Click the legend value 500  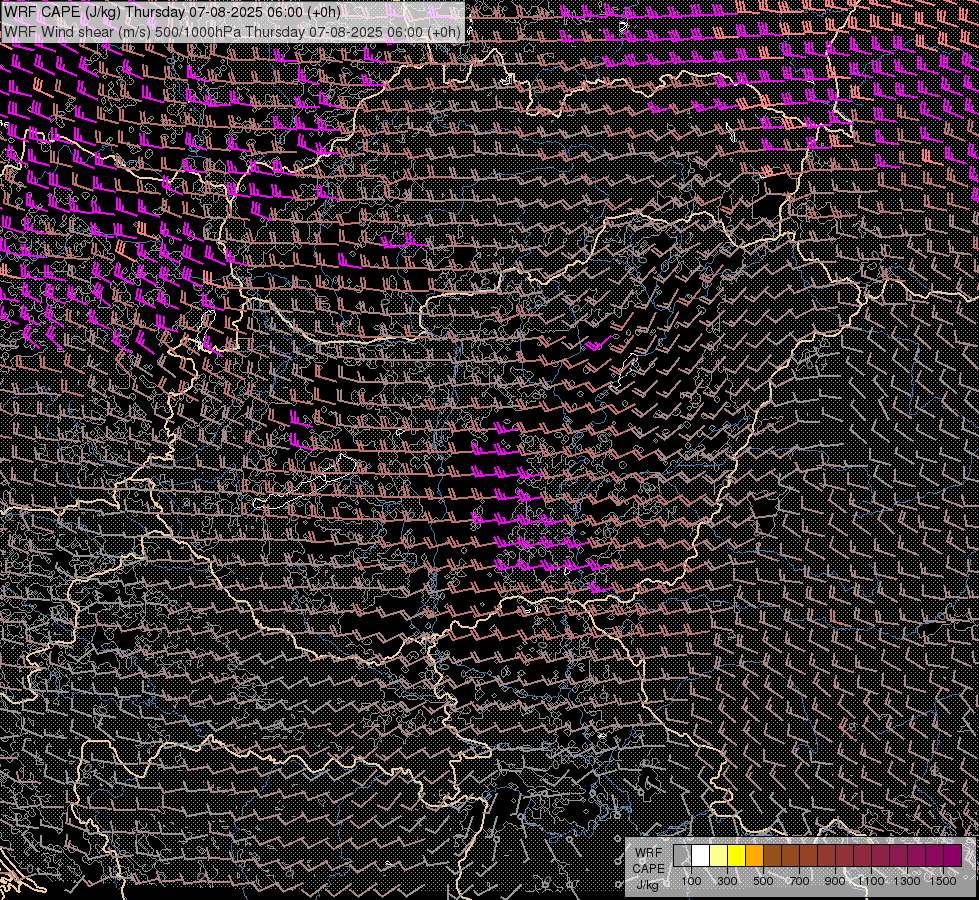tap(763, 881)
